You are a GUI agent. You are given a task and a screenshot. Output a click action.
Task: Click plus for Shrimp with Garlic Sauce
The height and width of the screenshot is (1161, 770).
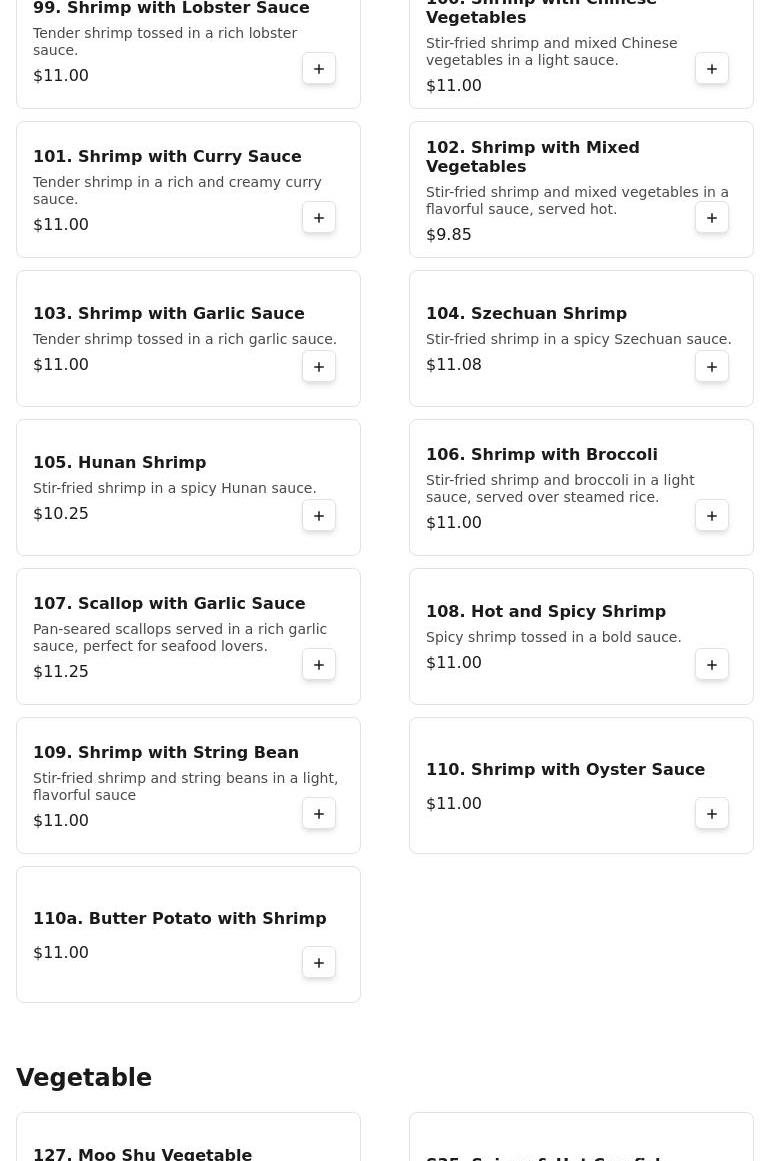tap(319, 367)
